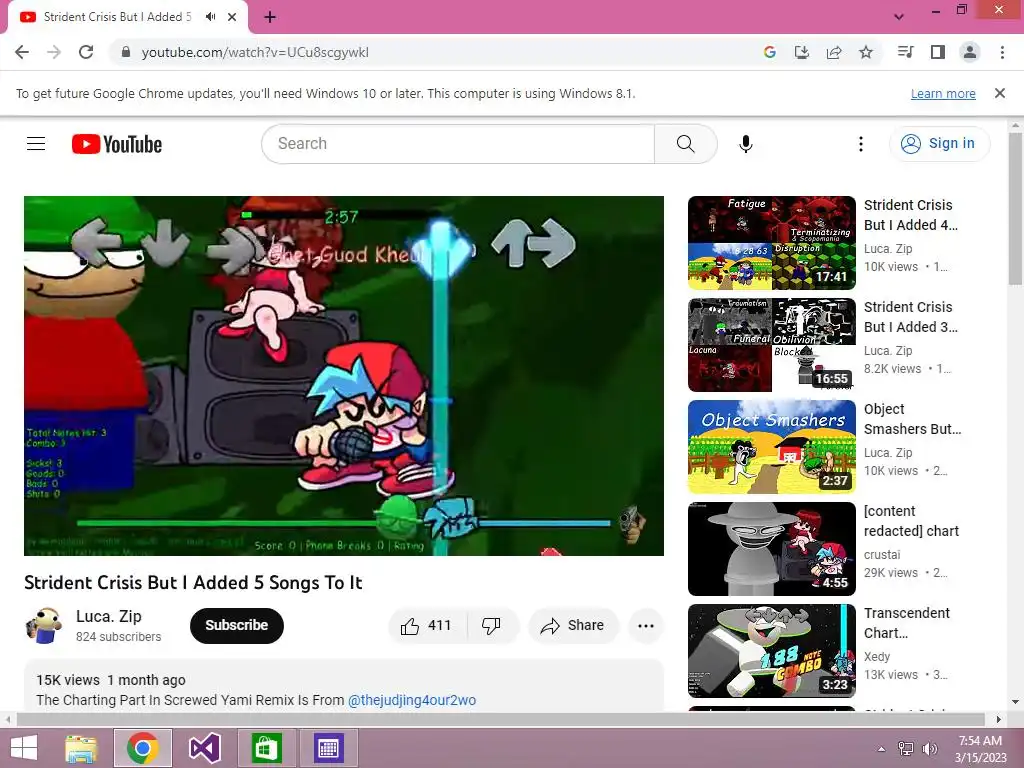Open crustai channel under content redacted chart

[882, 554]
